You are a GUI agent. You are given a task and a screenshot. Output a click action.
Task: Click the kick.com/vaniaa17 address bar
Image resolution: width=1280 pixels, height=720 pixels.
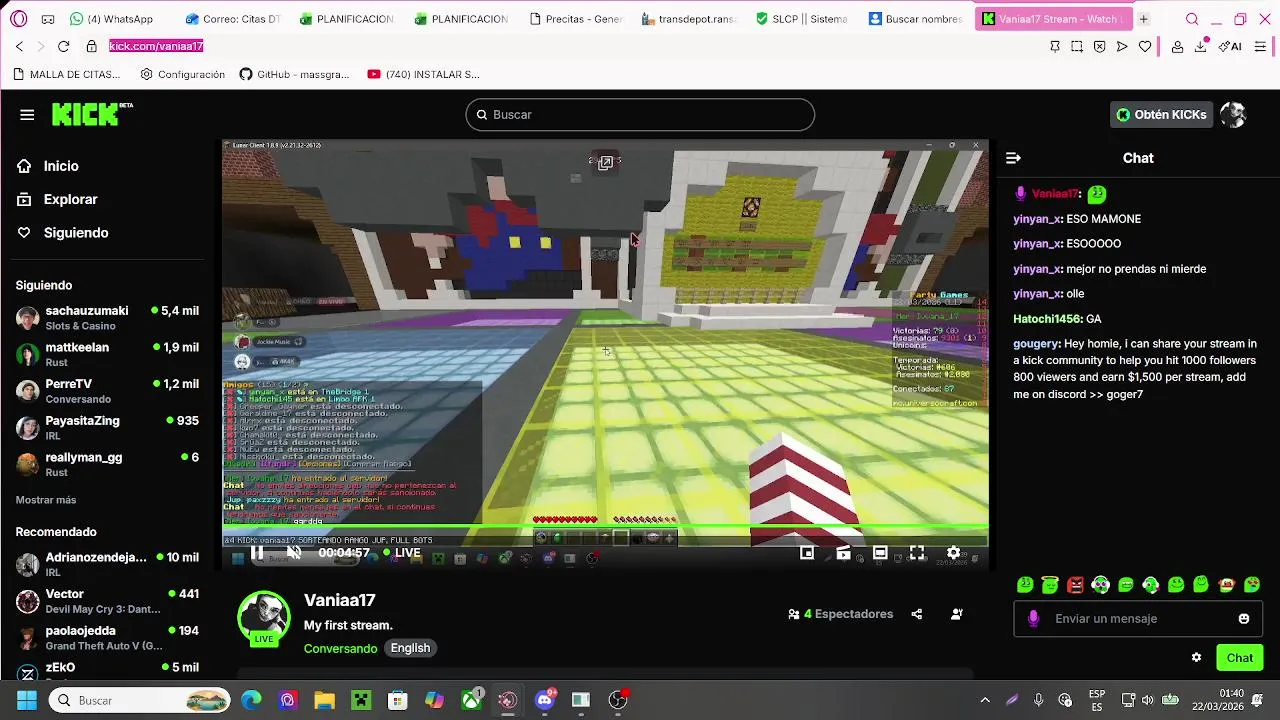click(156, 46)
